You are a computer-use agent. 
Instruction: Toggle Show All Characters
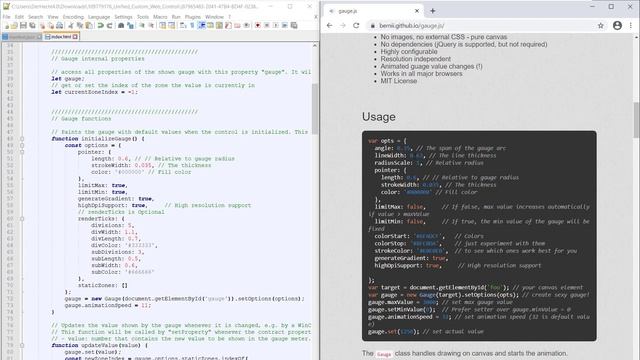(x=192, y=25)
